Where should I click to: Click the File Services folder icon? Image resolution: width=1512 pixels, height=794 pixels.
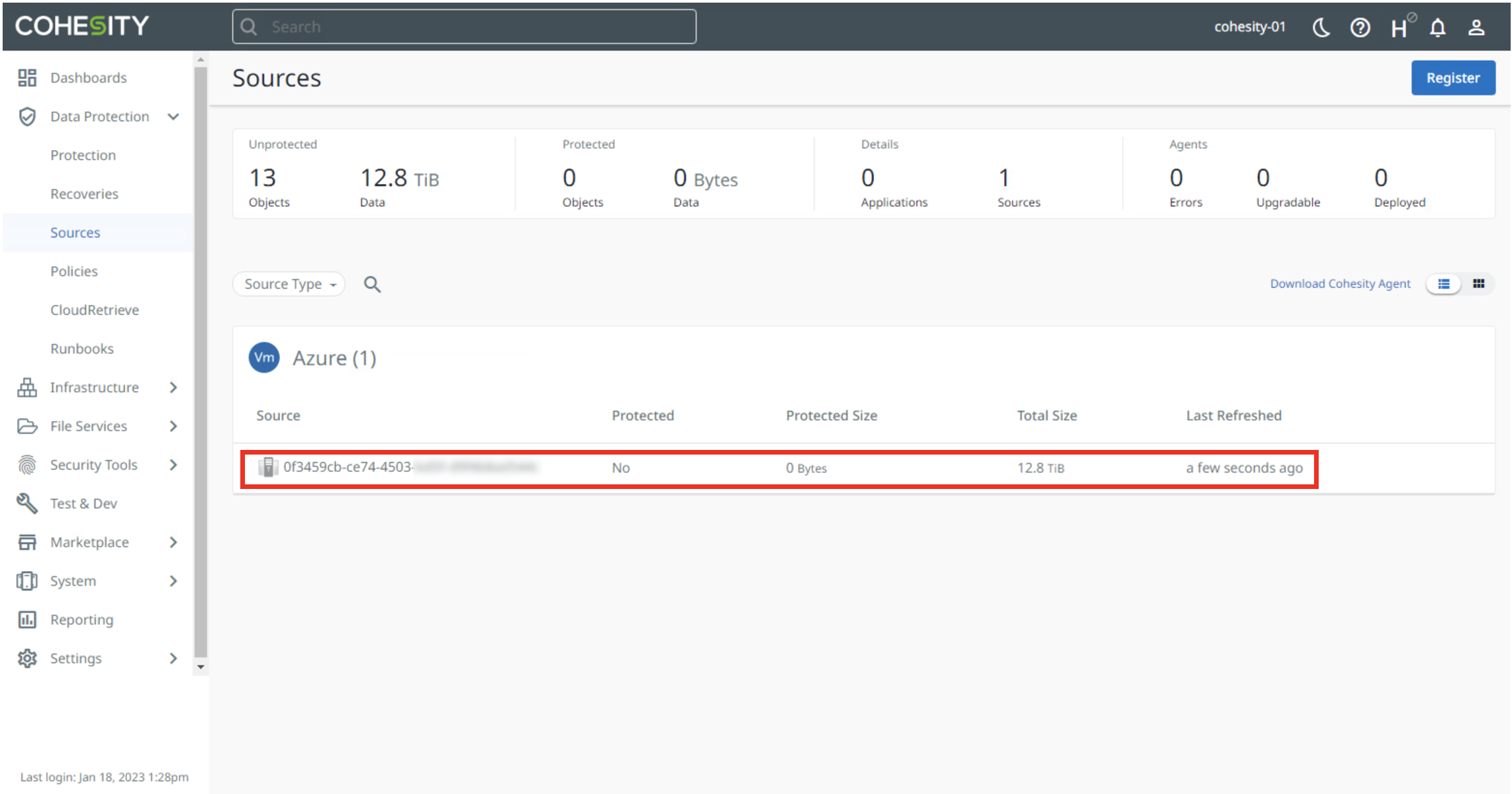[27, 426]
